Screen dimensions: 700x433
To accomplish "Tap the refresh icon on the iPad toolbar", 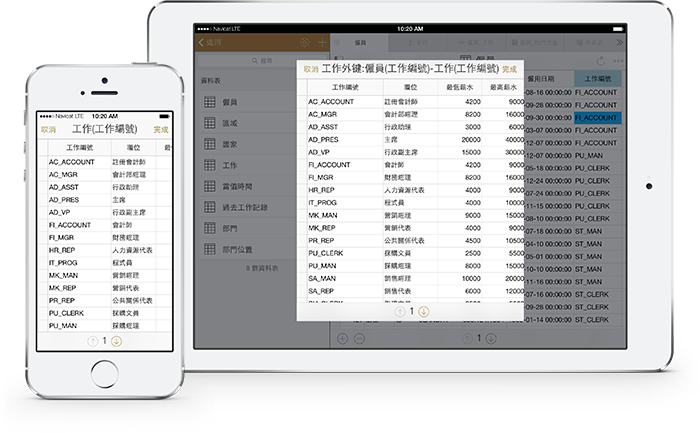I will 601,61.
